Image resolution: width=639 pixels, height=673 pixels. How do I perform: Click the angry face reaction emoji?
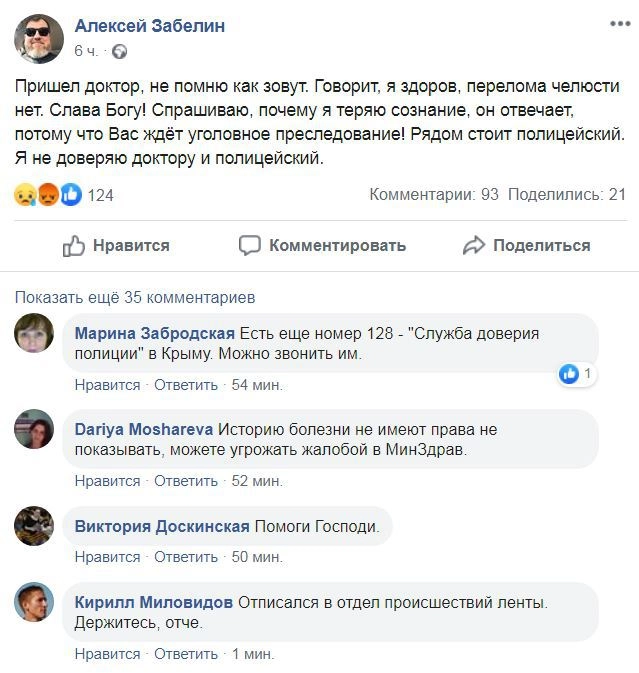(47, 195)
